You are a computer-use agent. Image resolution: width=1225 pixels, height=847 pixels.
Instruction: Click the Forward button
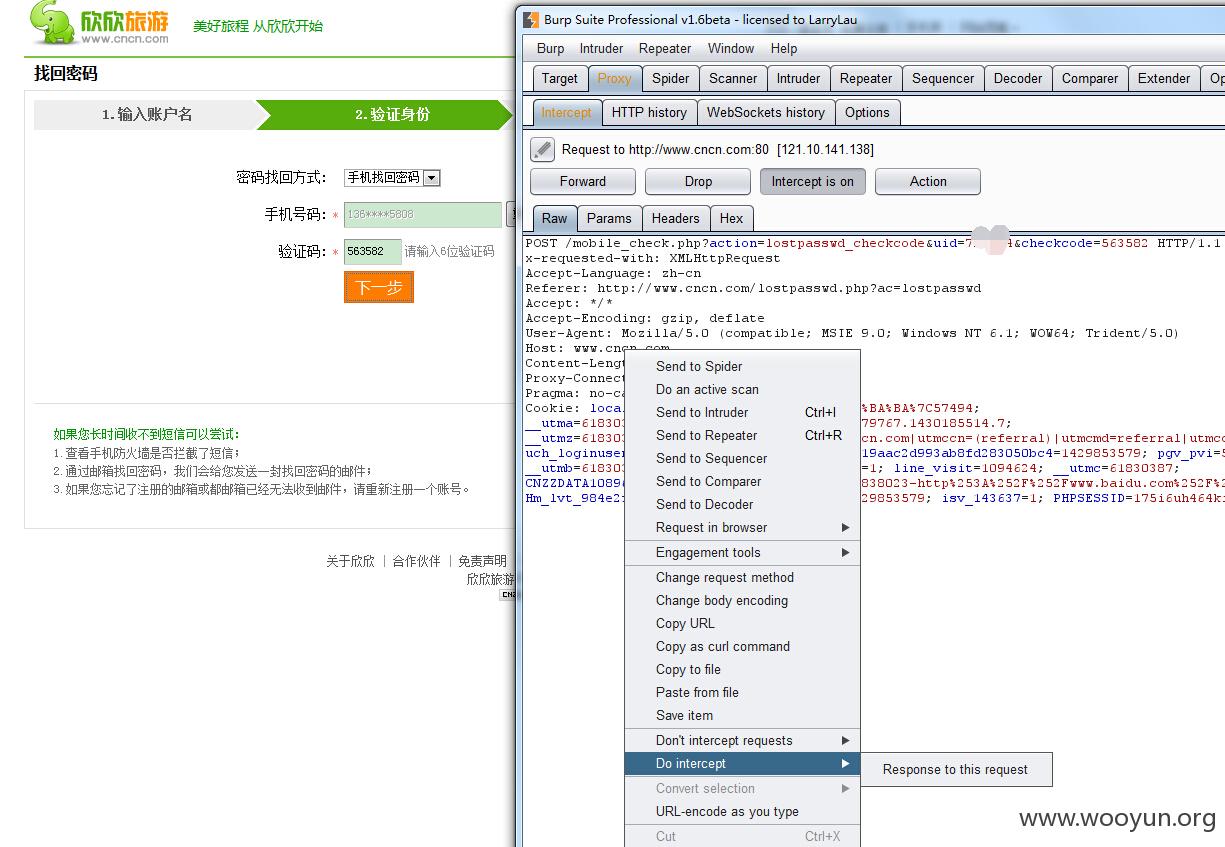coord(583,181)
